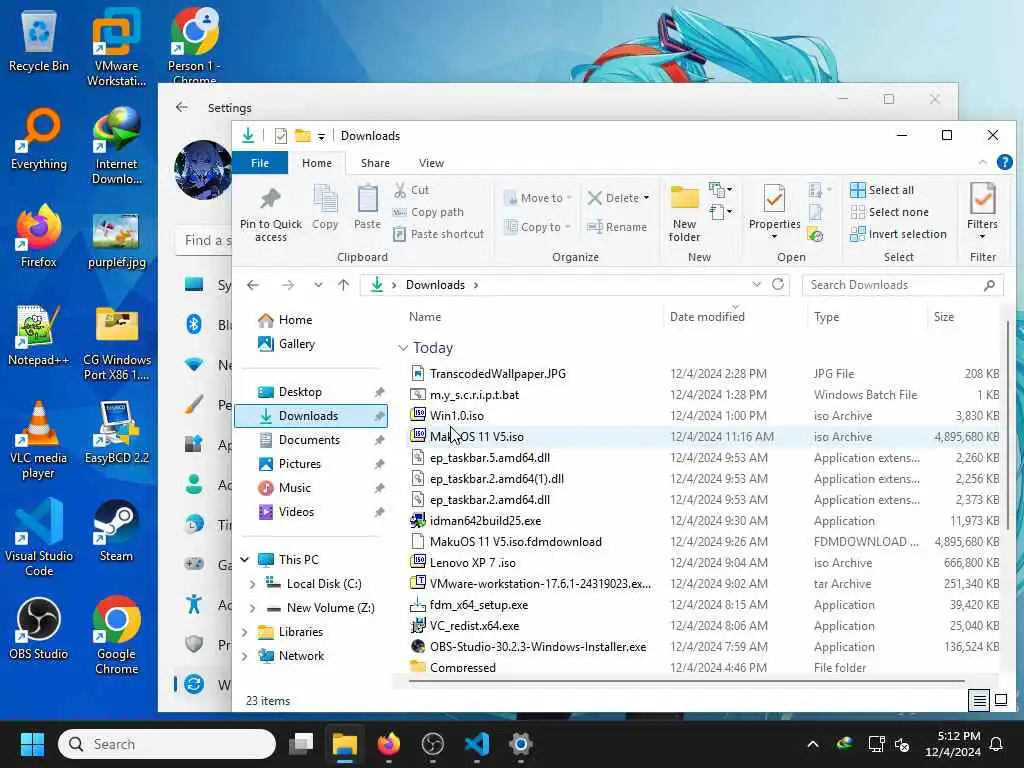Expand Local Disk (C:) node

[x=252, y=584]
